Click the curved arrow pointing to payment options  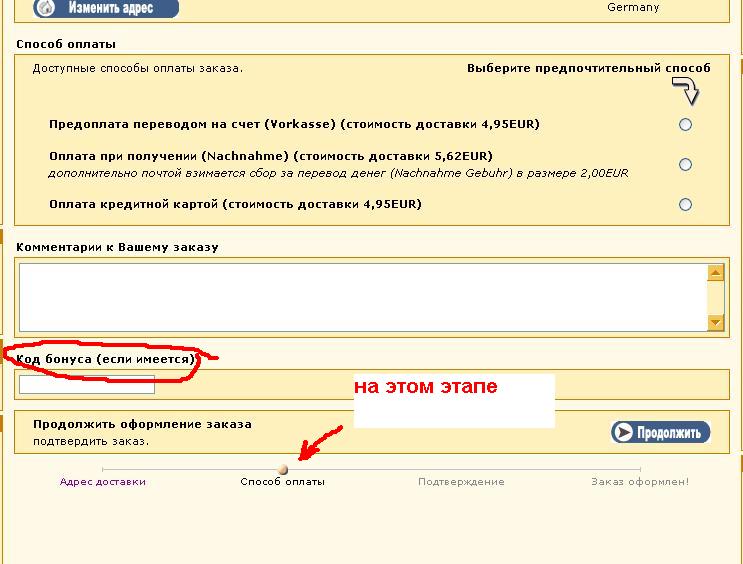[685, 93]
